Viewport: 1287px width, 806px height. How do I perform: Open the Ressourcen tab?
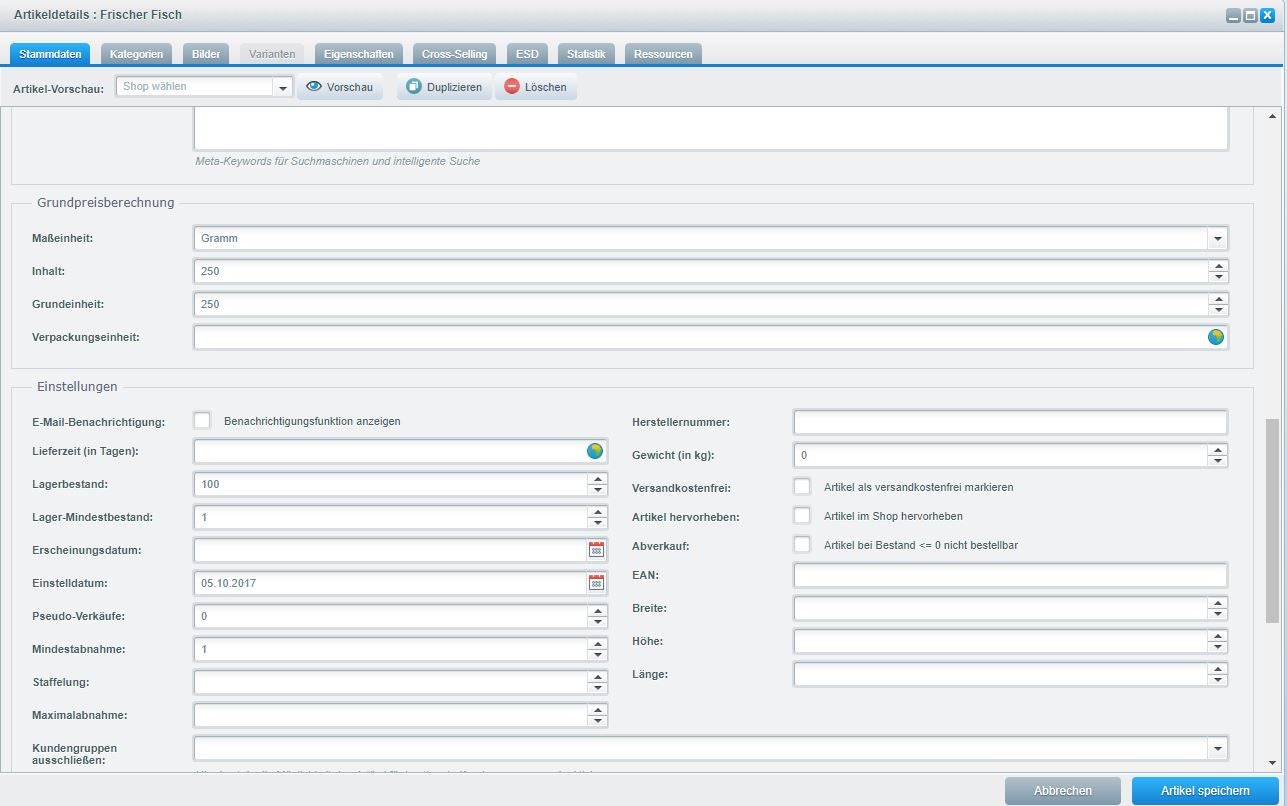[663, 54]
